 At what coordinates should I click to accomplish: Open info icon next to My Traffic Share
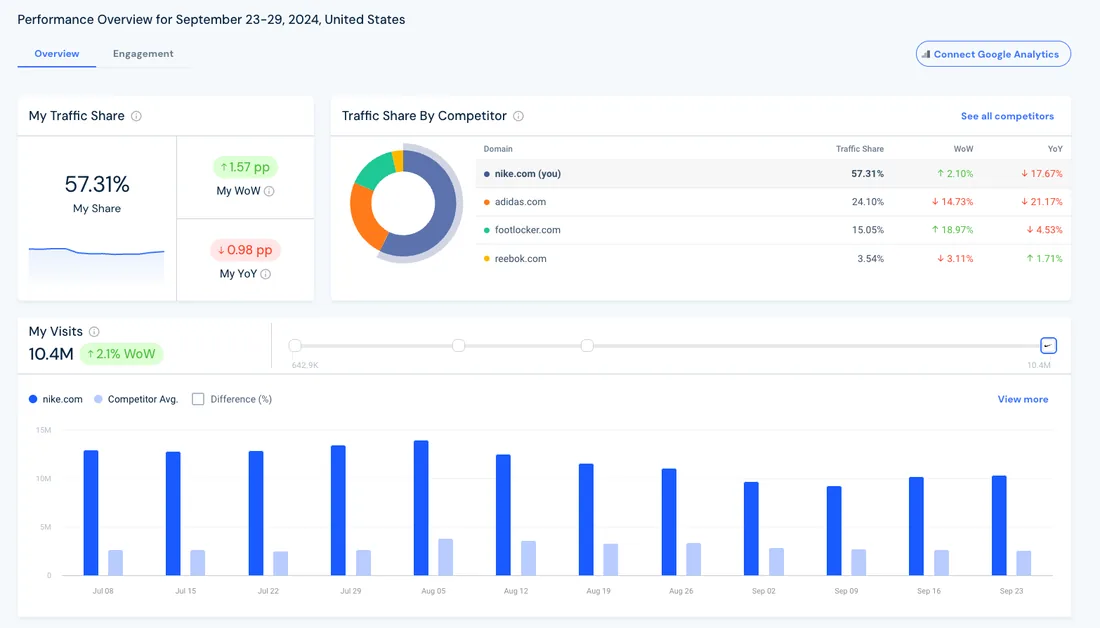(136, 116)
